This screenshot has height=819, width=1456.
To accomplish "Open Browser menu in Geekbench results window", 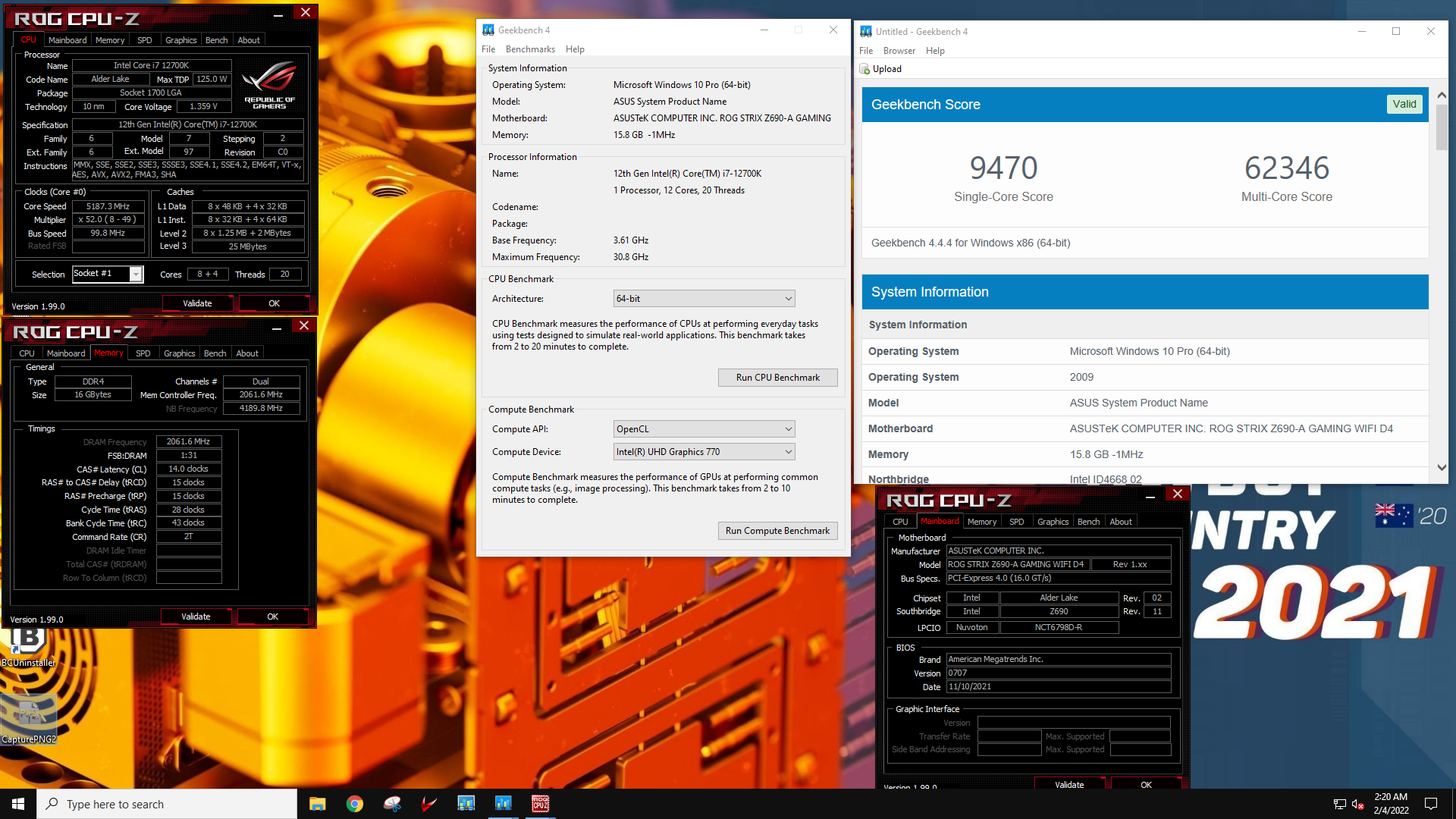I will [899, 51].
